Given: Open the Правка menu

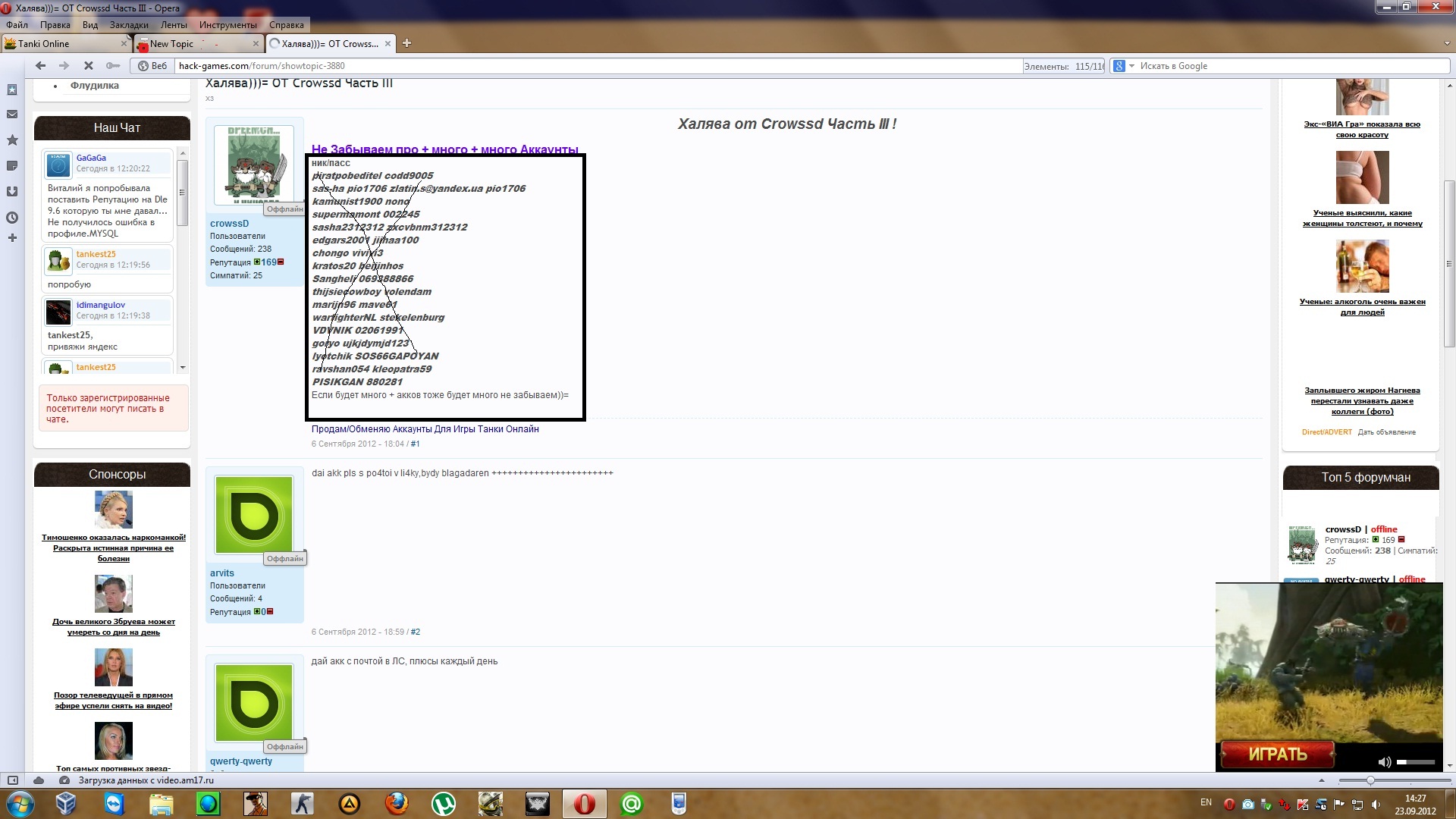Looking at the screenshot, I should click(x=55, y=24).
